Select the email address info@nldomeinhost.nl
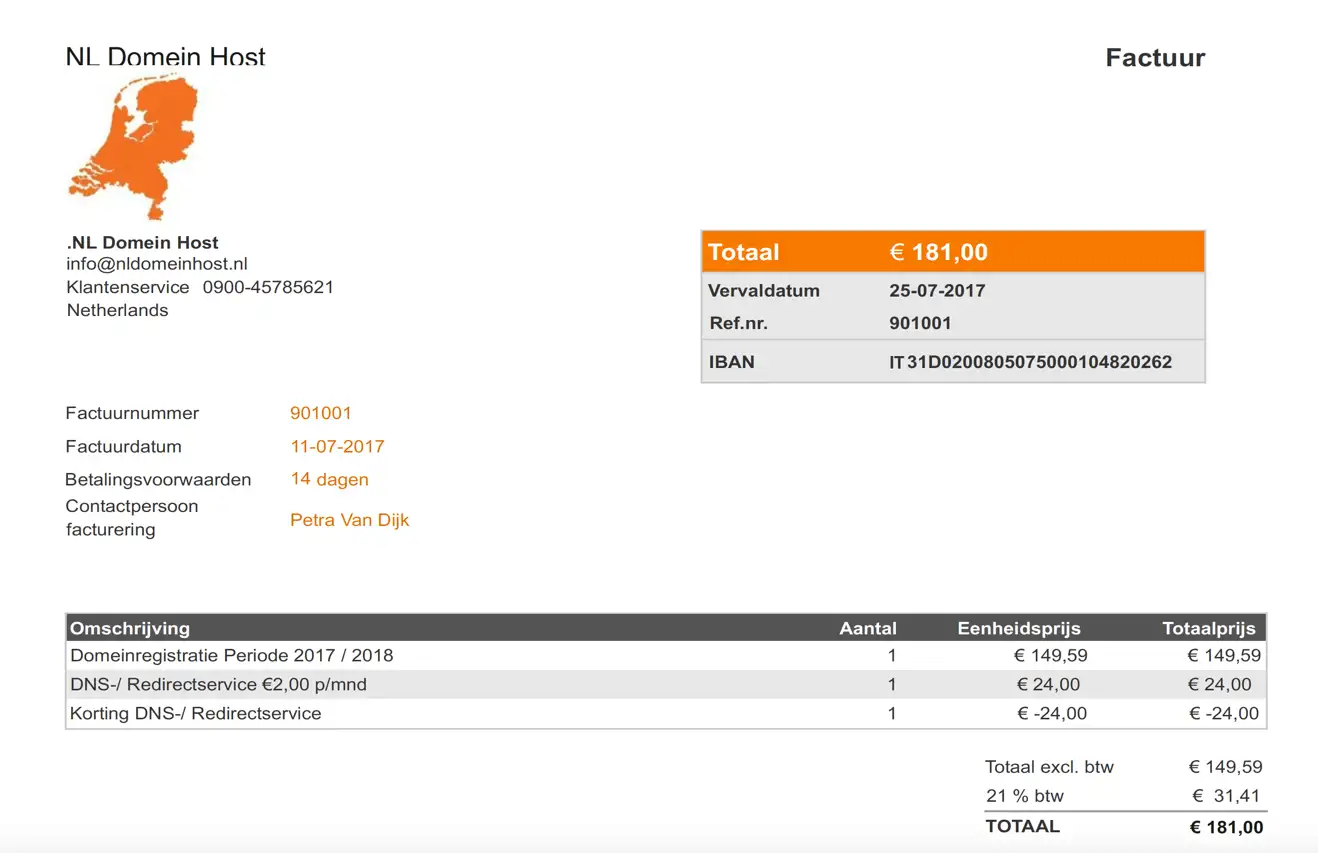The height and width of the screenshot is (853, 1318). pos(157,264)
